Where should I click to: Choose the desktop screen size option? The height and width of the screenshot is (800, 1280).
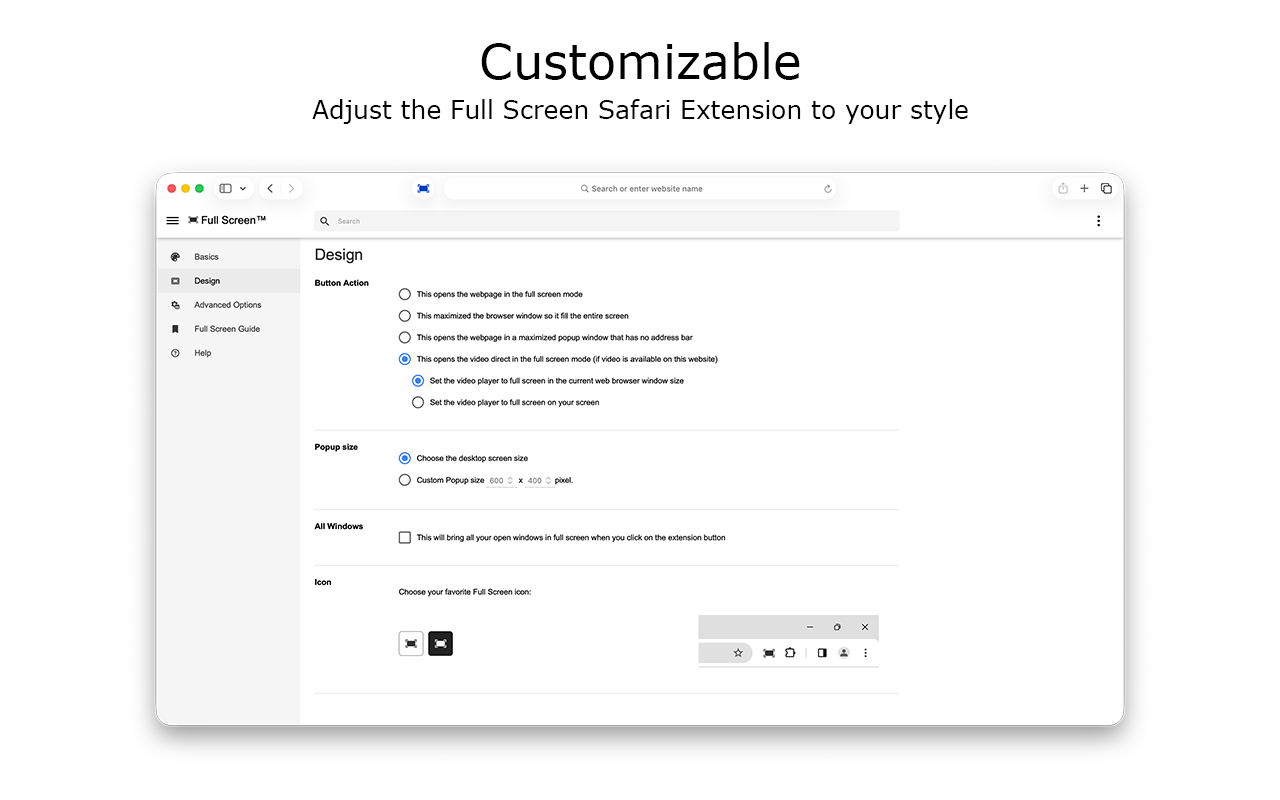(405, 458)
